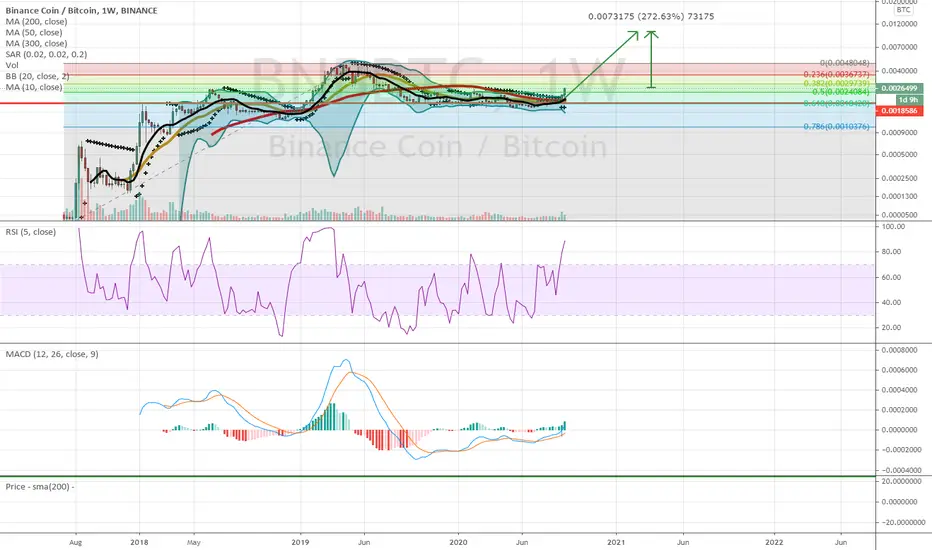
Task: Click the 2019 label on the time axis
Action: (x=300, y=542)
